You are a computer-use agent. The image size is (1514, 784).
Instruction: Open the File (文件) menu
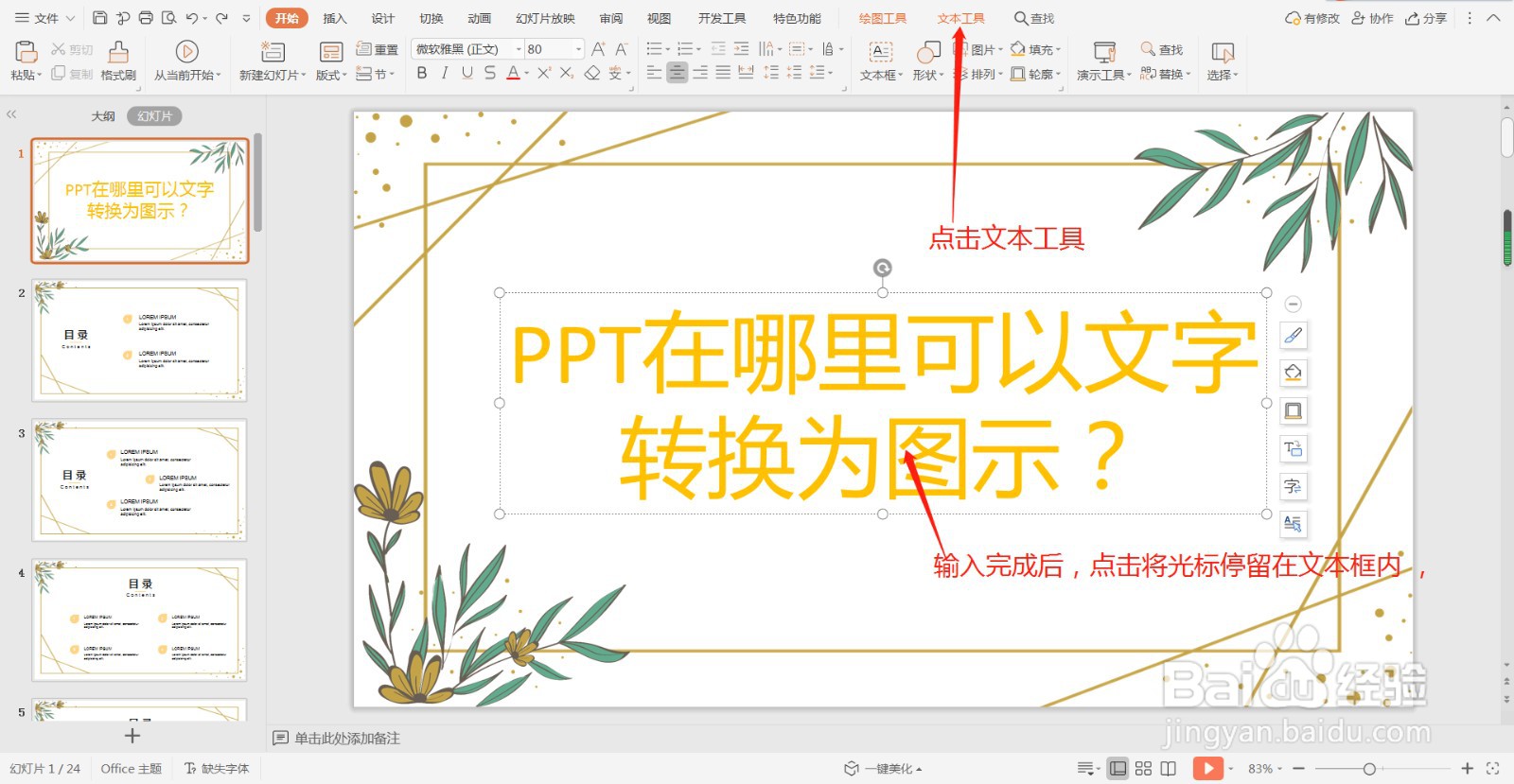[44, 18]
